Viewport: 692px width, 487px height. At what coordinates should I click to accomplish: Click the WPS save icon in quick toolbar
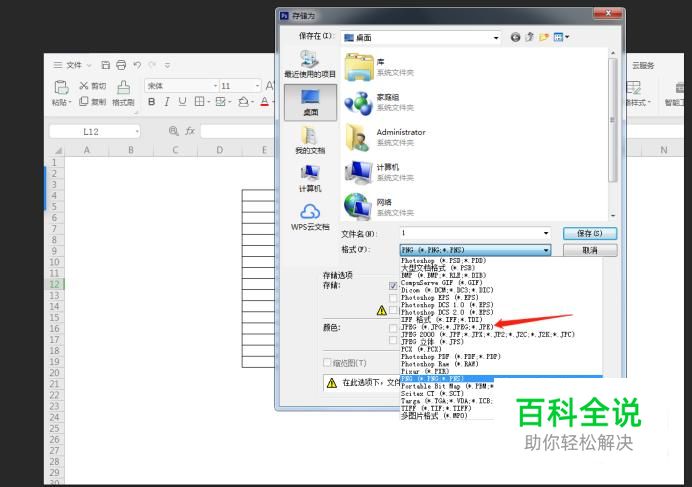coord(105,65)
